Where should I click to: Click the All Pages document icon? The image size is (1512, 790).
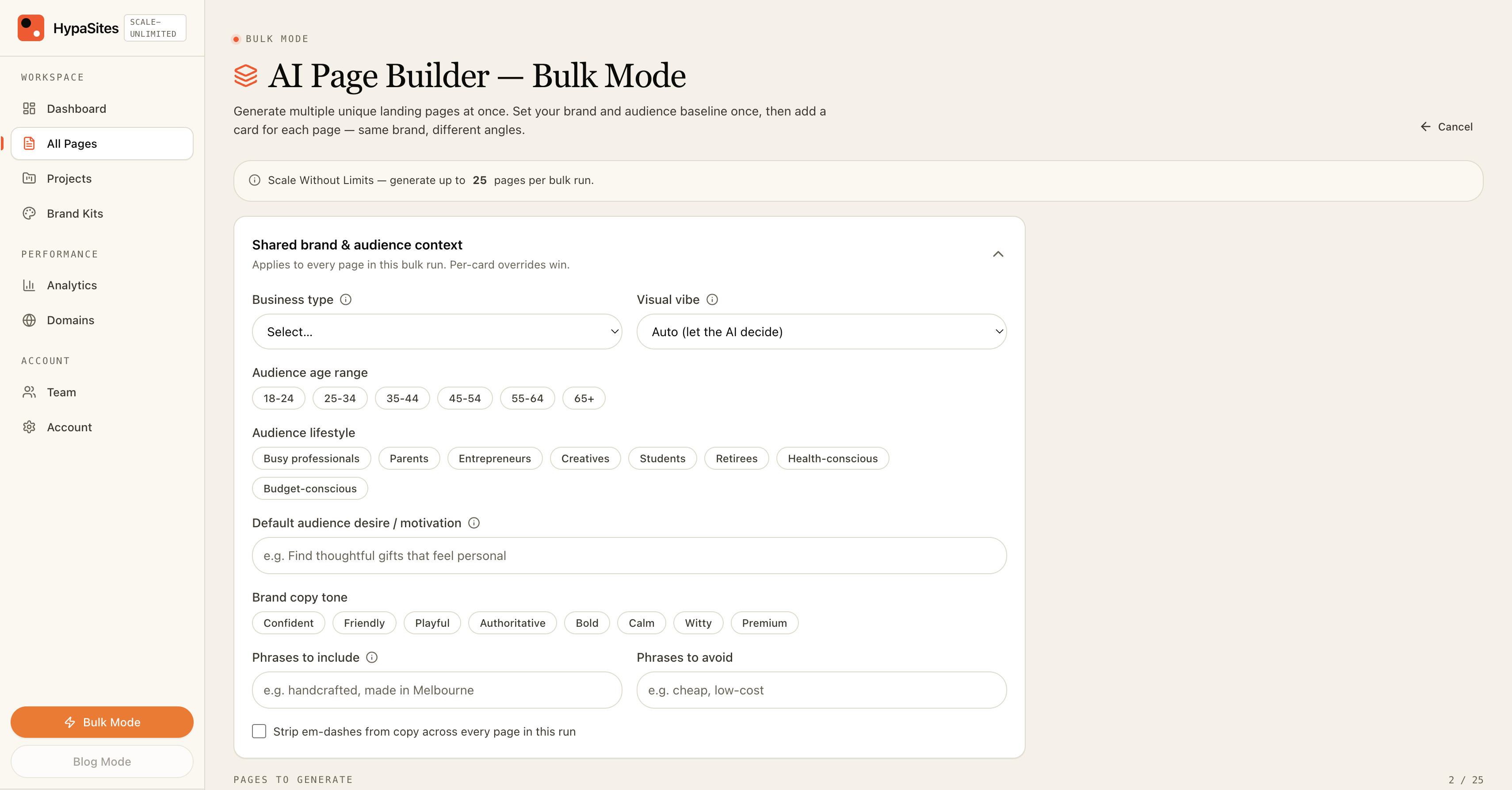coord(29,143)
